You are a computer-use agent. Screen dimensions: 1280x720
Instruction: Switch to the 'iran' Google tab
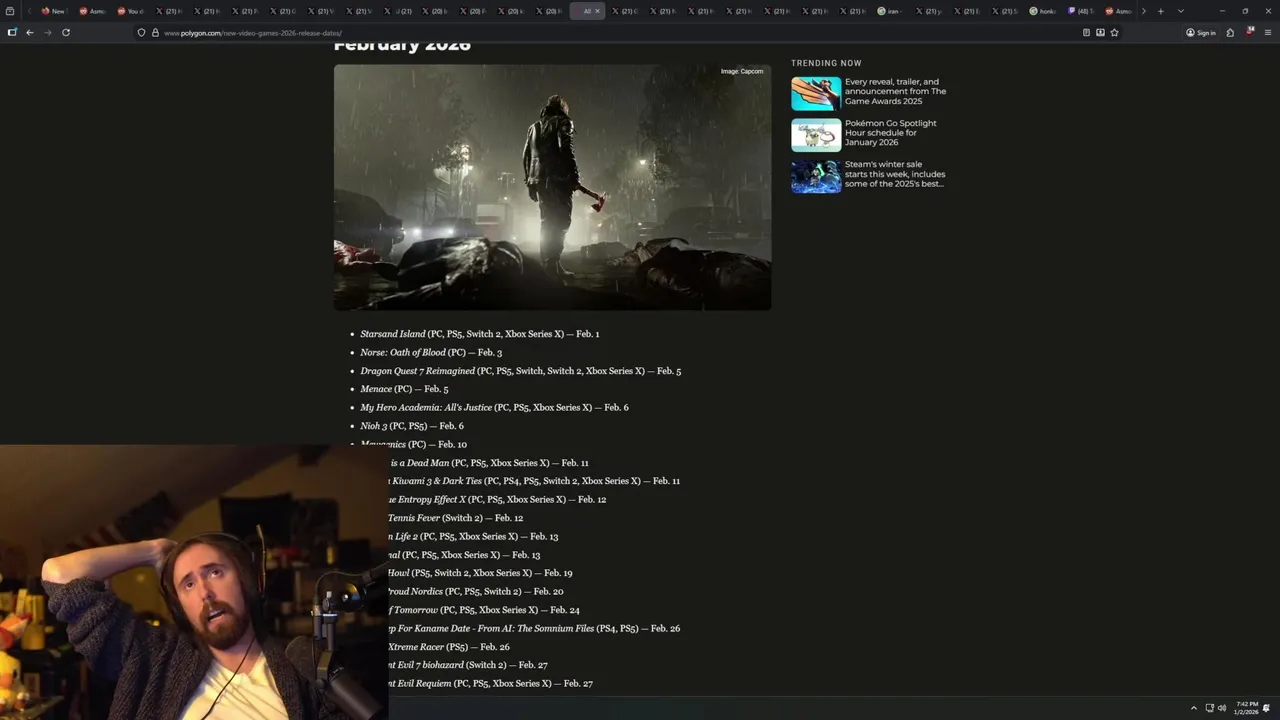click(x=888, y=11)
